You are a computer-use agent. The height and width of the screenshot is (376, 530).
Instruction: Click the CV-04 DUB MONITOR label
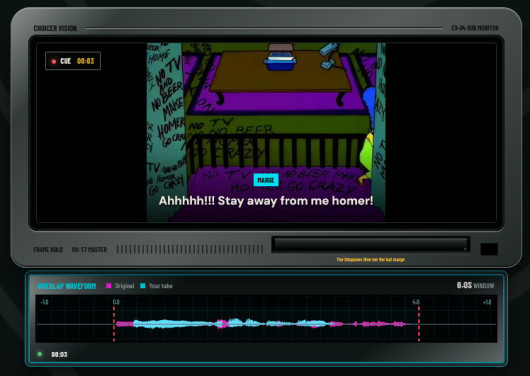tap(475, 28)
